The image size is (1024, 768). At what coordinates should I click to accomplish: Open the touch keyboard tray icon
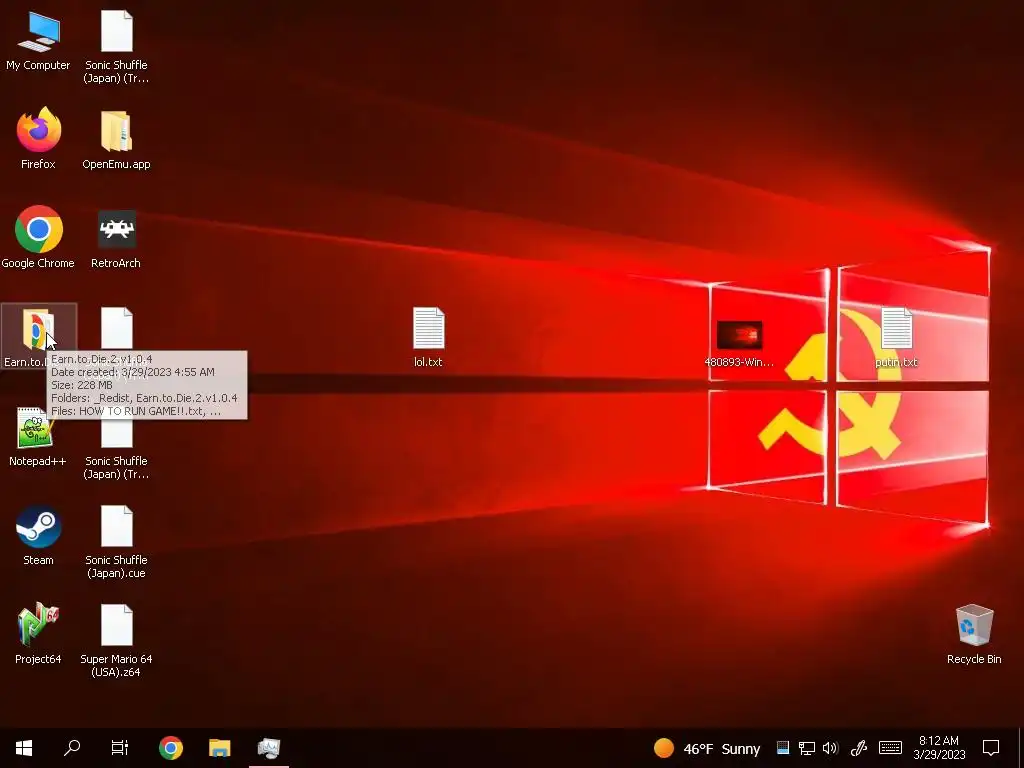pyautogui.click(x=890, y=748)
